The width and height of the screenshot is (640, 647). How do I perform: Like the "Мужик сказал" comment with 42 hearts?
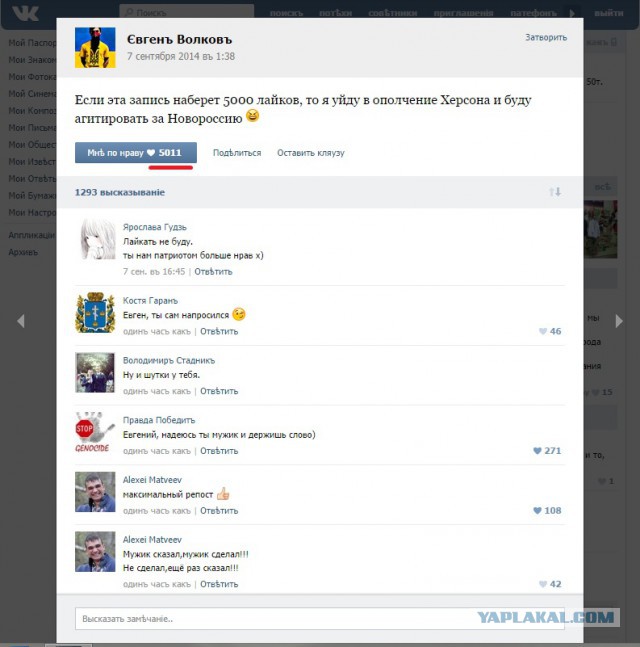550,584
